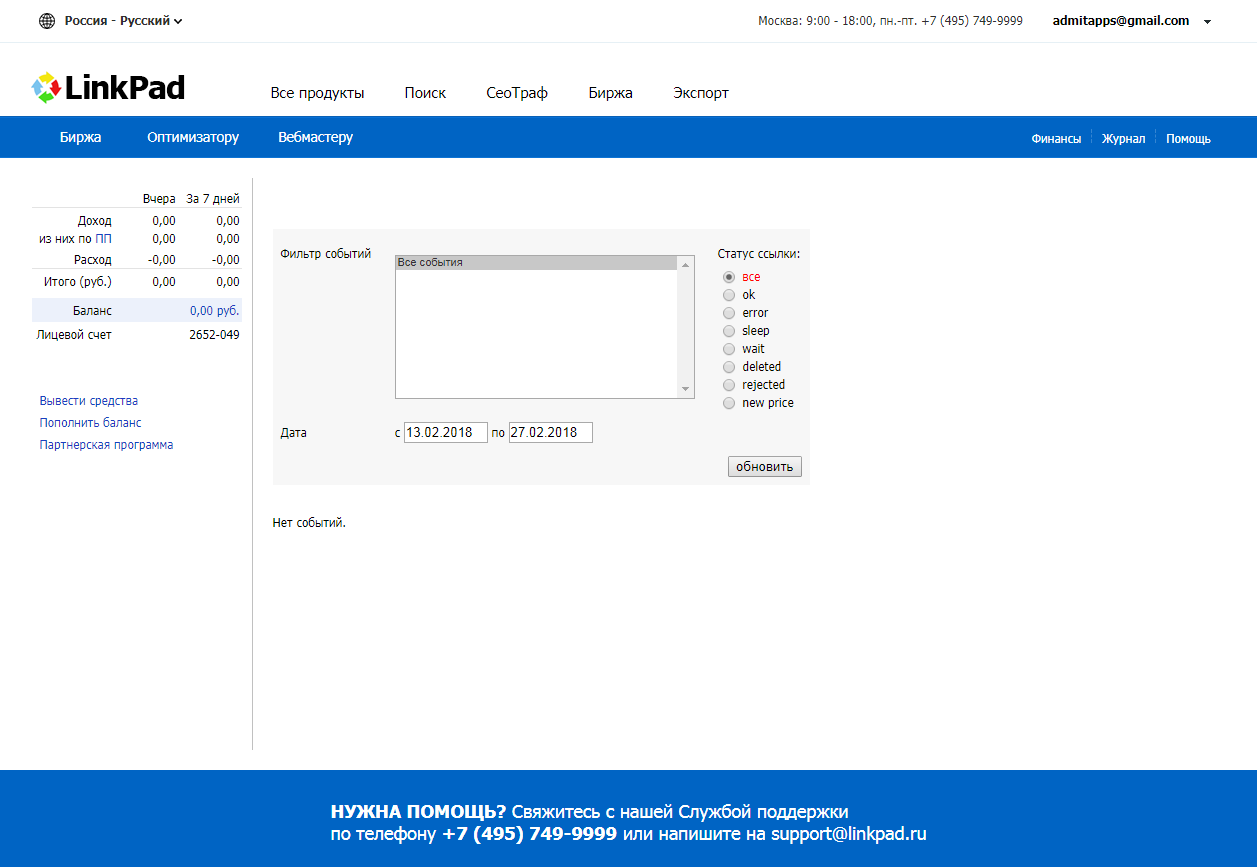The image size is (1257, 867).
Task: Select 'Все события' in the event filter list
Action: (x=536, y=263)
